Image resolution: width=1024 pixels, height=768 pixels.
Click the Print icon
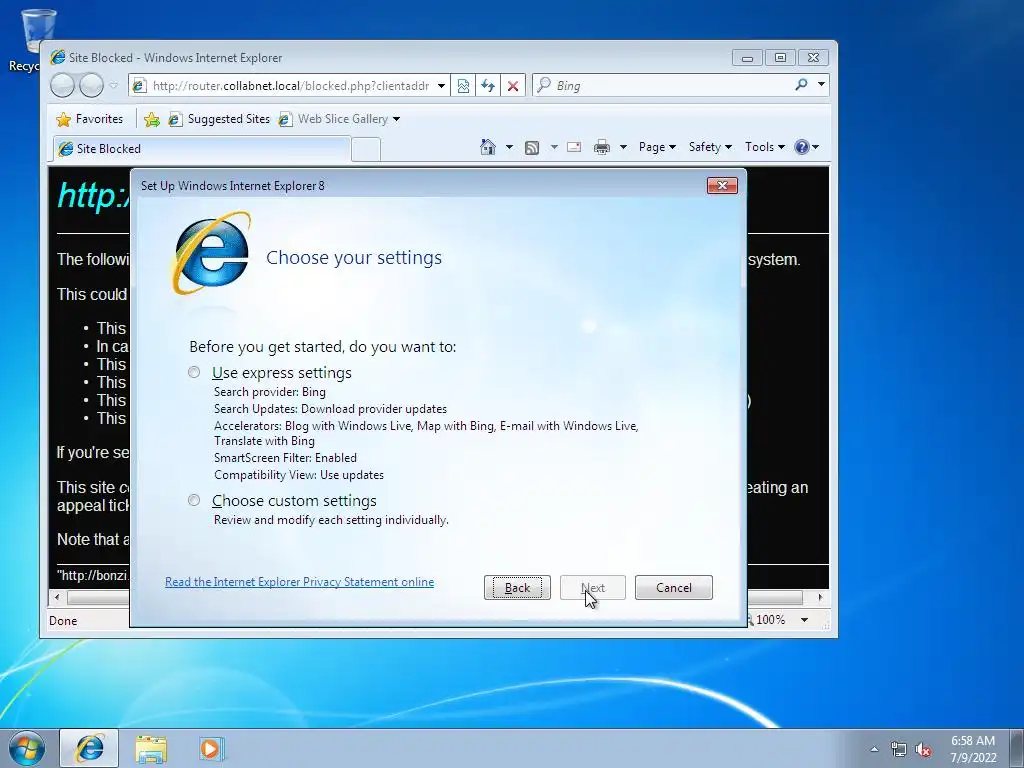point(601,148)
